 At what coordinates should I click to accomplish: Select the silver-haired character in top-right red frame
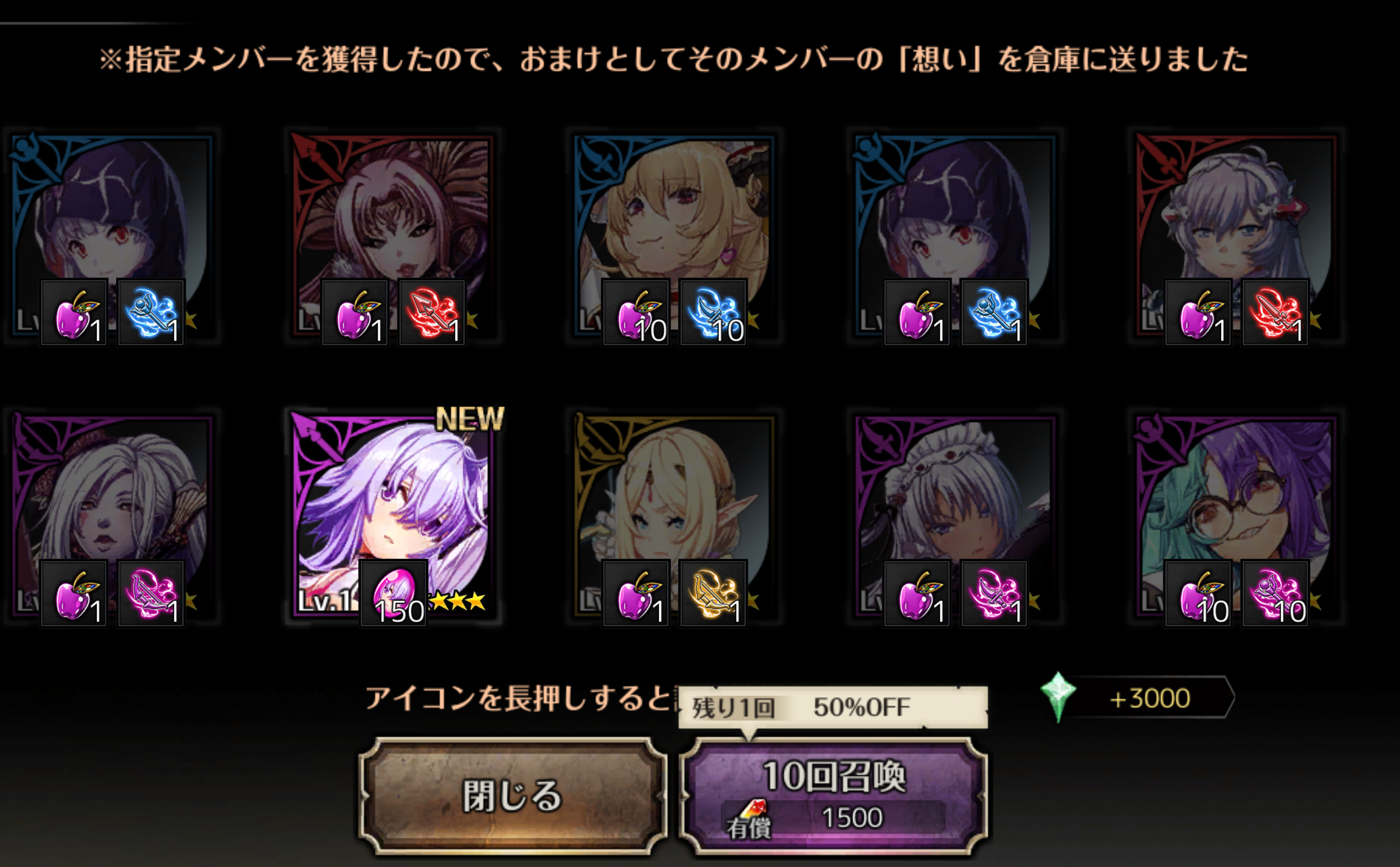coord(1236,236)
